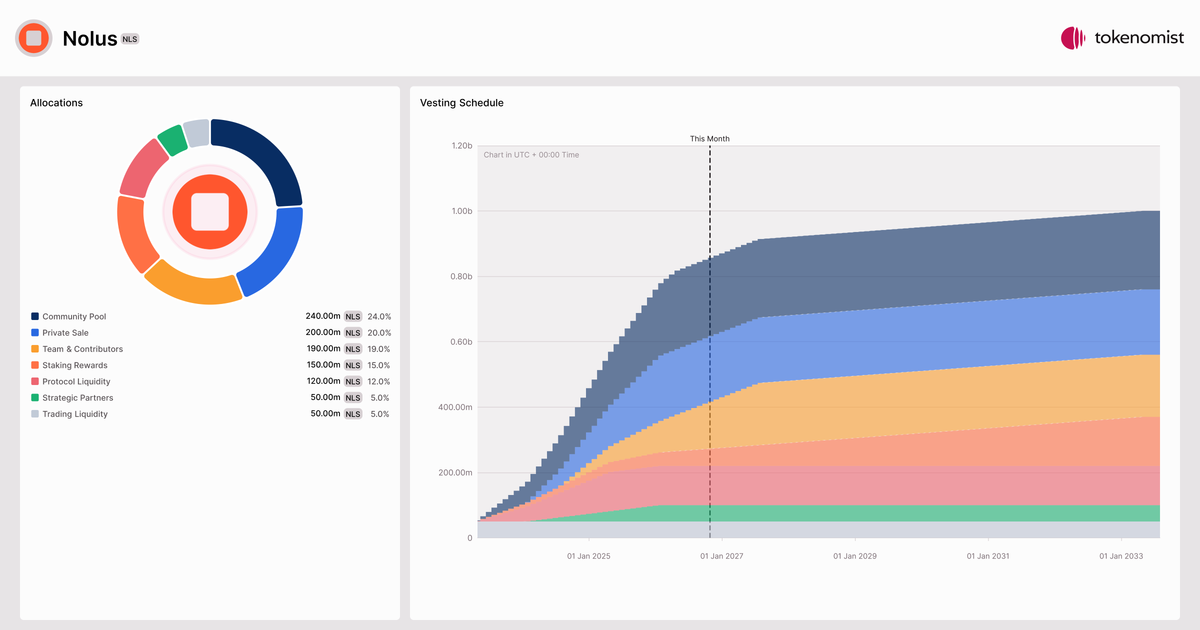1200x630 pixels.
Task: Click the 190.00m Team & Contributors amount
Action: 324,349
